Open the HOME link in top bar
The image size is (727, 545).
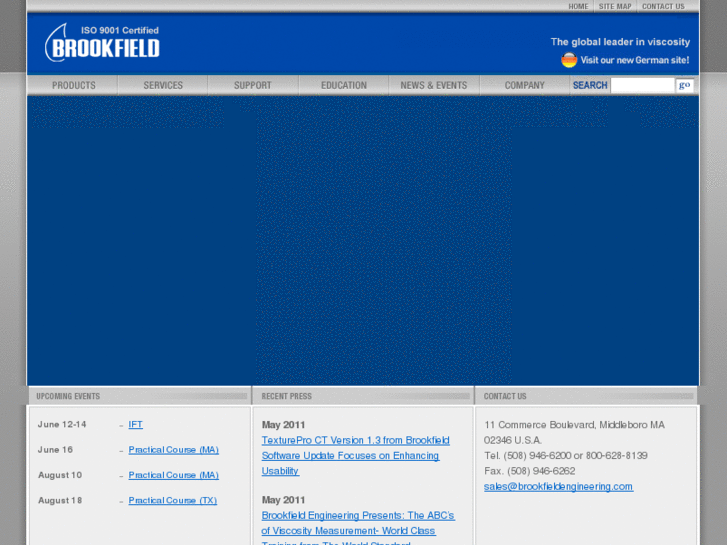578,6
